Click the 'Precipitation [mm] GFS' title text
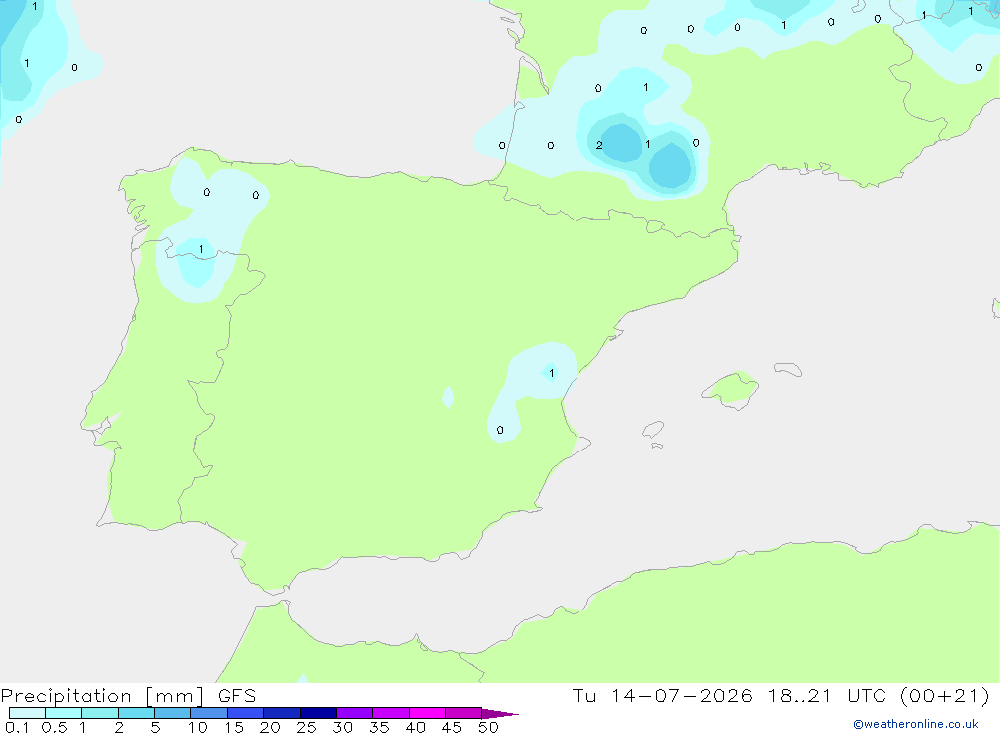This screenshot has height=733, width=1000. tap(128, 696)
